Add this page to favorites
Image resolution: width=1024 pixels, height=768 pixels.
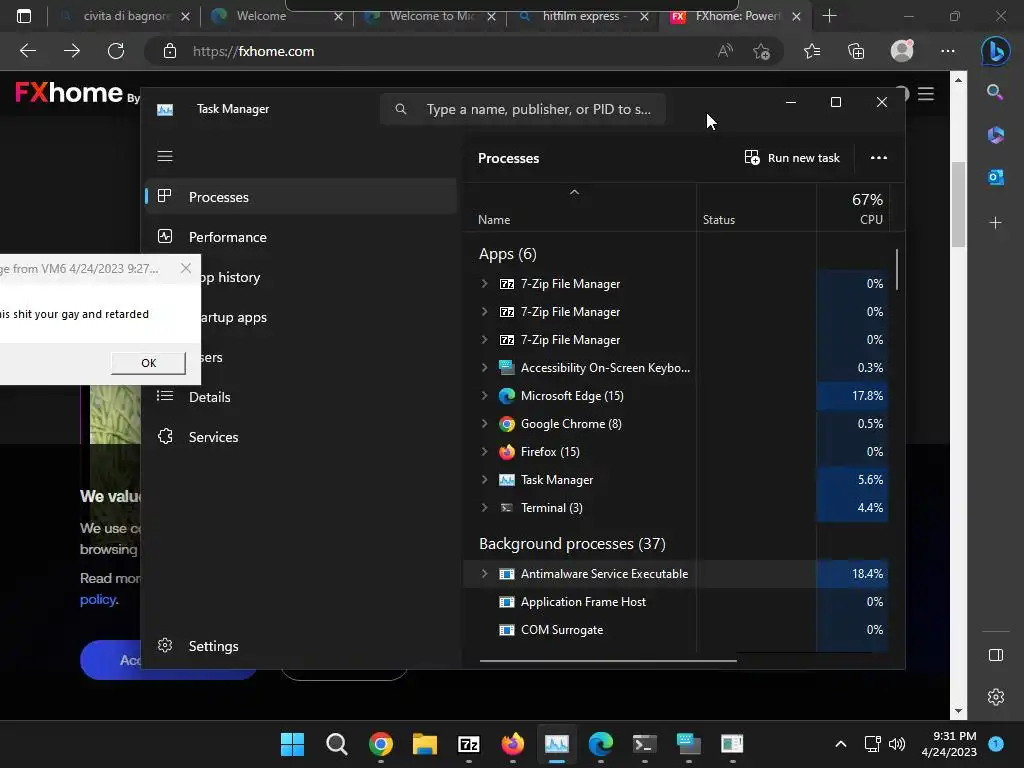pyautogui.click(x=761, y=51)
